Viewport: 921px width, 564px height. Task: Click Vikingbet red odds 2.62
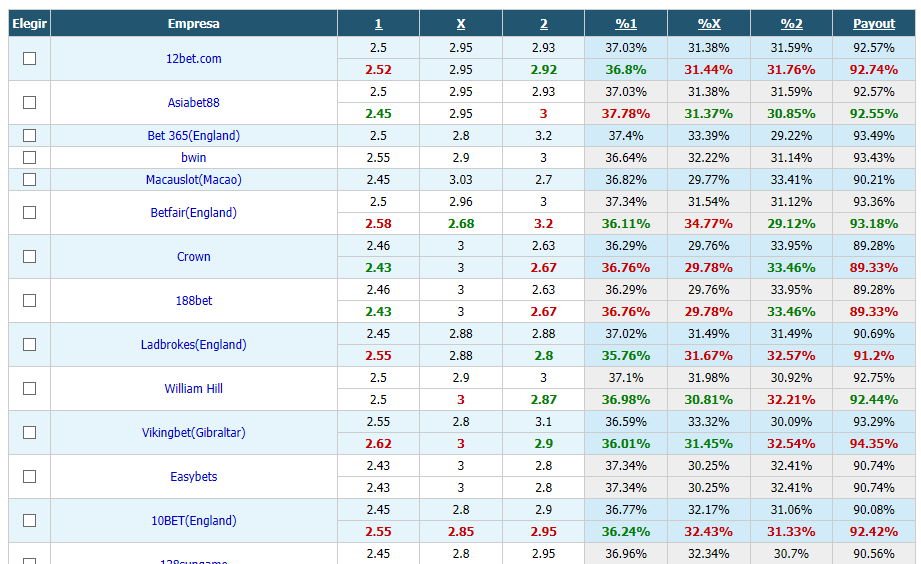click(x=378, y=444)
